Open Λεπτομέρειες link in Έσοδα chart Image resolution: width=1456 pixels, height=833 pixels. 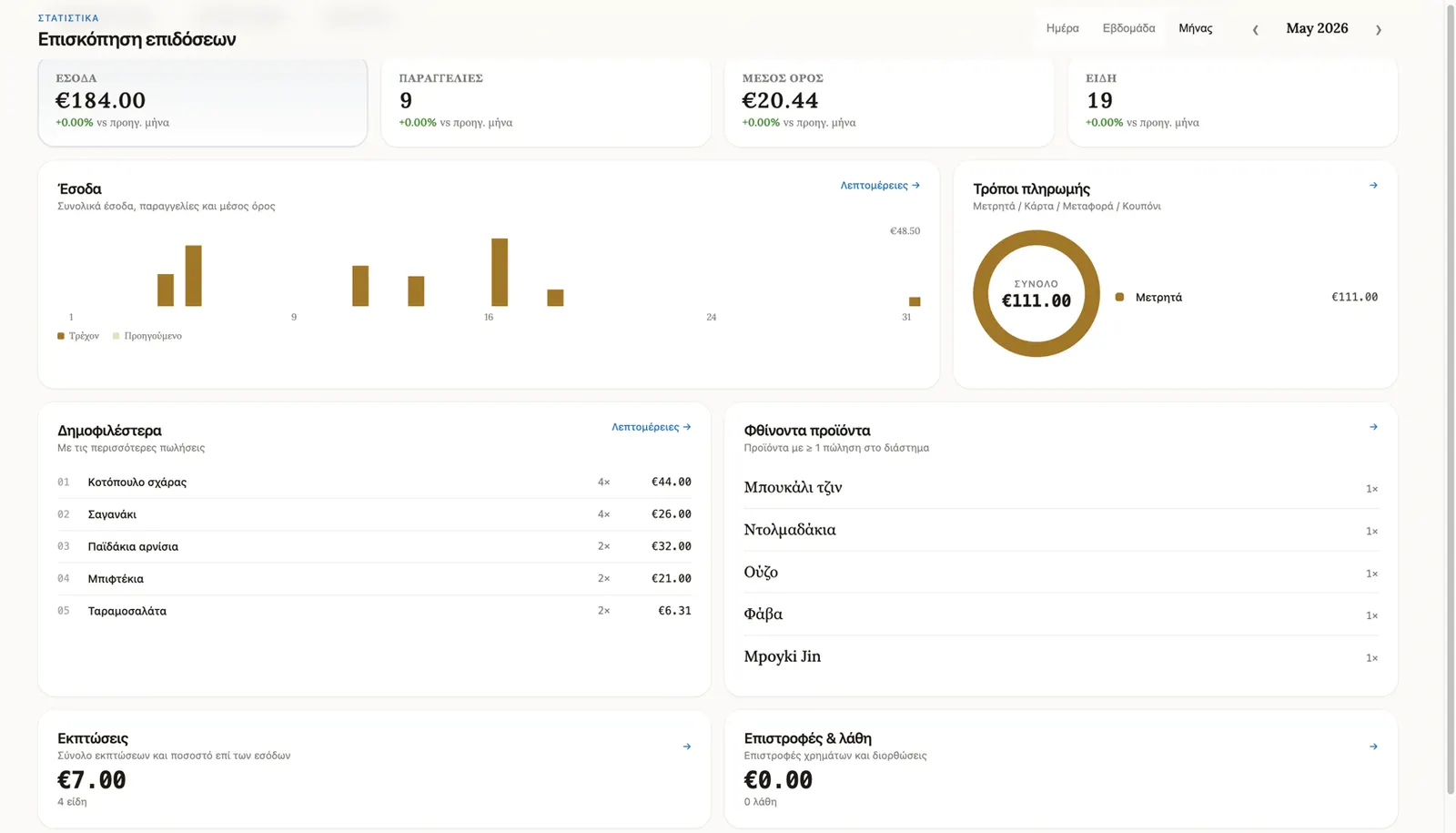880,186
